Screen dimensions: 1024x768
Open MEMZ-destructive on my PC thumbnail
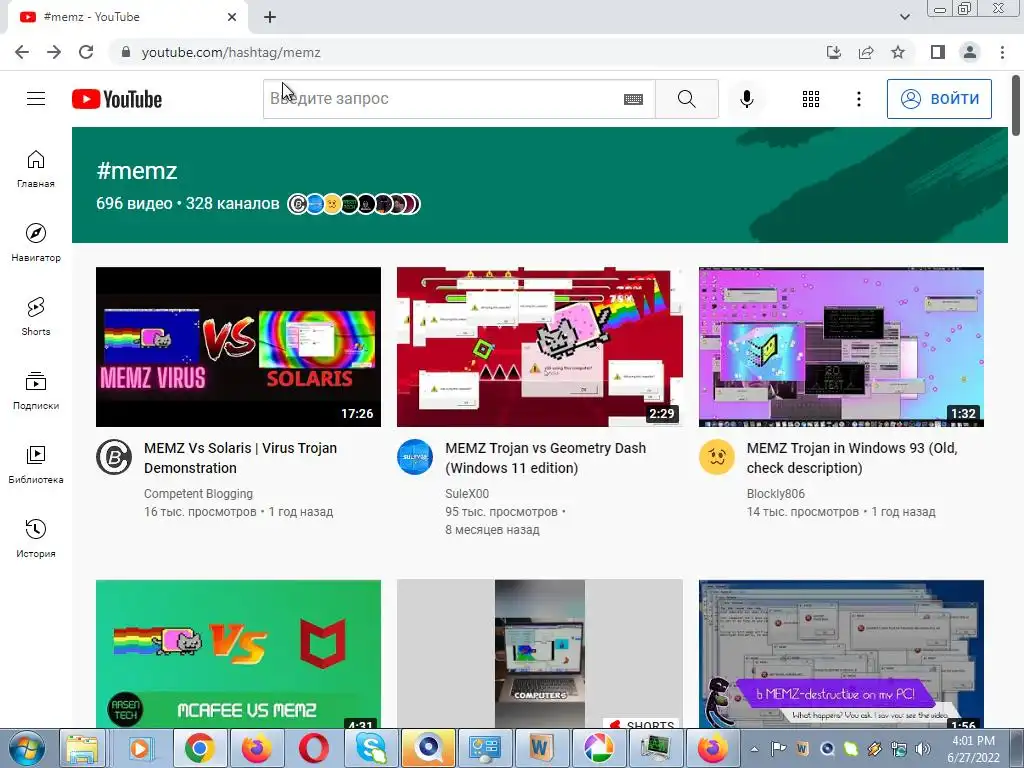coord(841,654)
